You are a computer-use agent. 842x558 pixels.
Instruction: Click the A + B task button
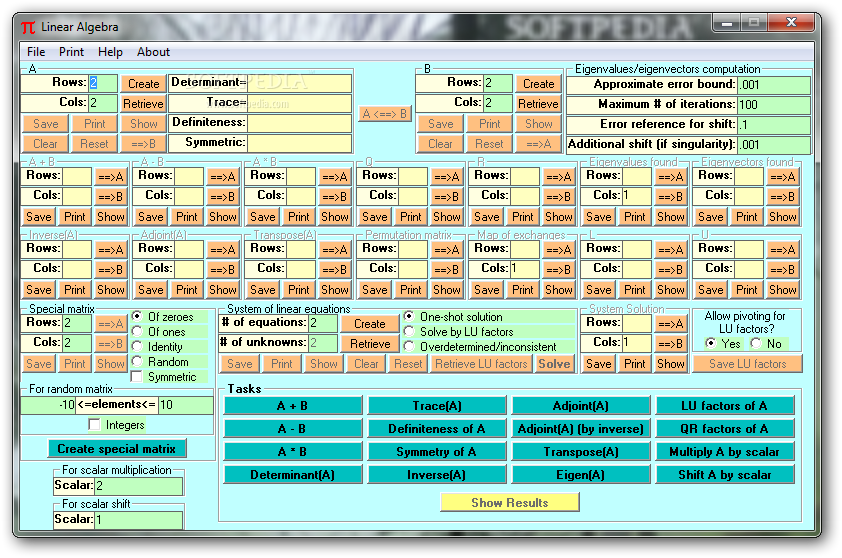coord(293,406)
